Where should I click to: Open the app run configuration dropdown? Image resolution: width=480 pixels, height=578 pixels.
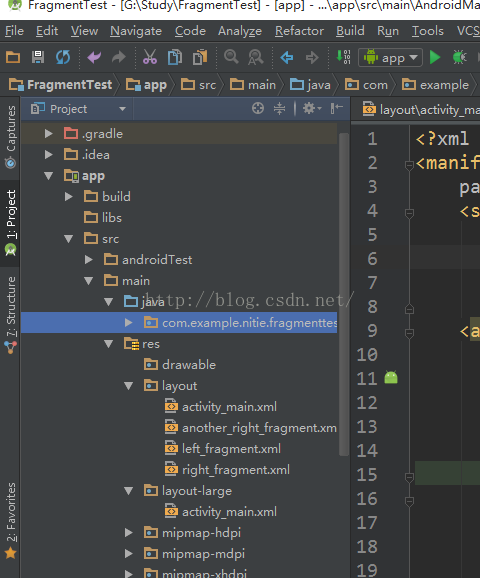390,58
